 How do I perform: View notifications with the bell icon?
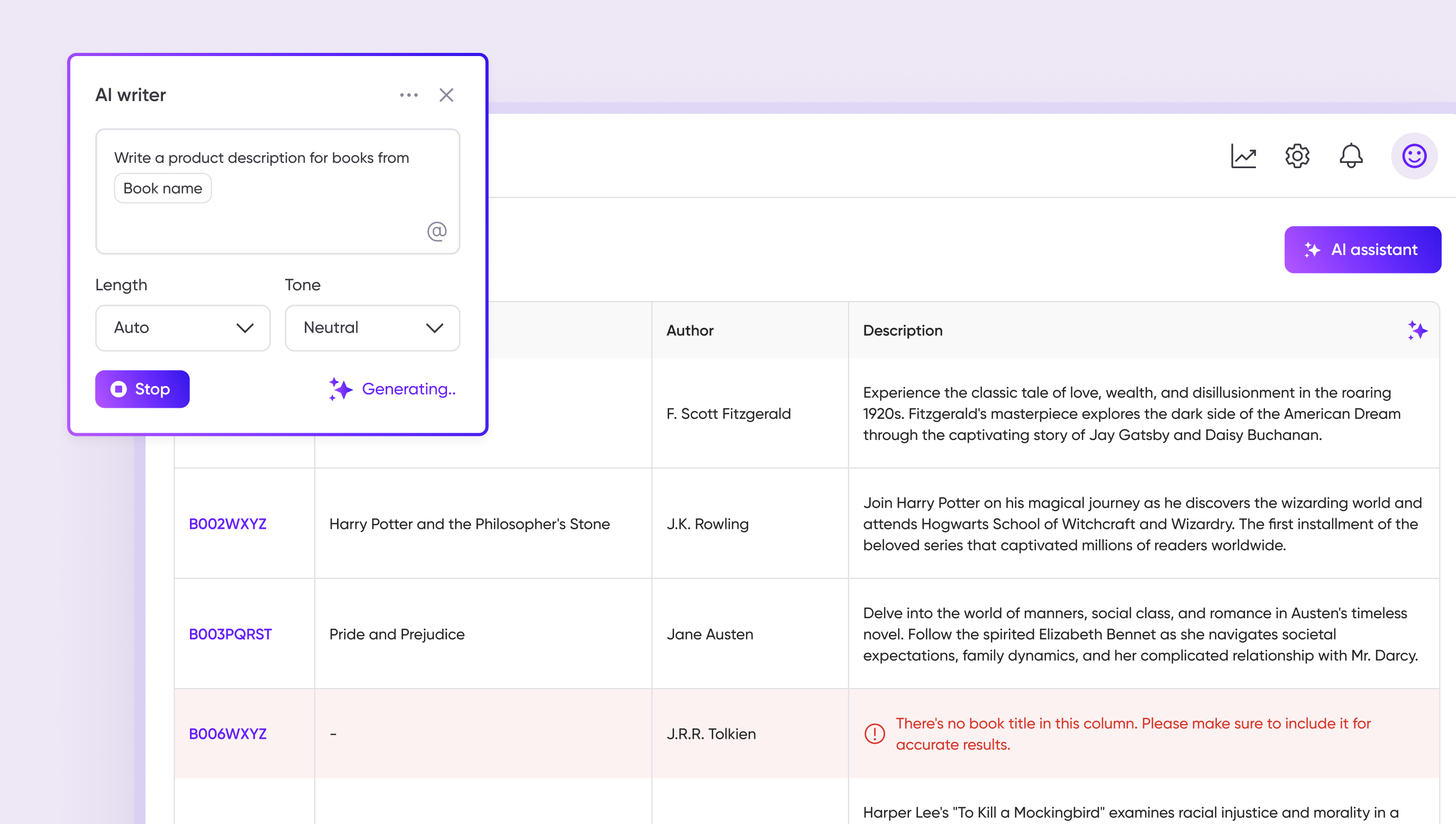(1351, 155)
